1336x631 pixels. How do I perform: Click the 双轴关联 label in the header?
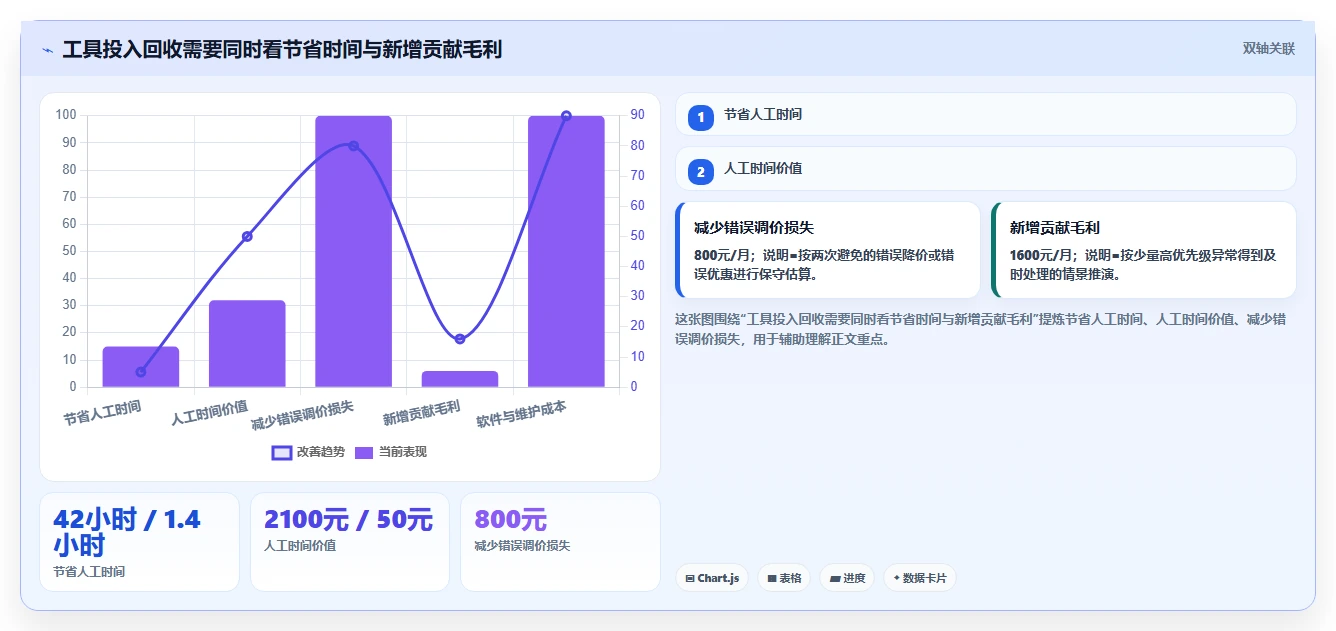point(1268,48)
